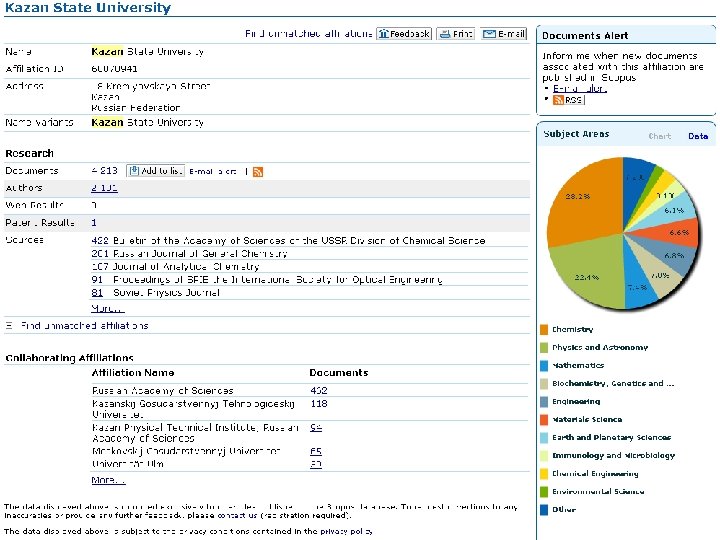Open Kazan Physical Technical Institute document count

click(316, 428)
